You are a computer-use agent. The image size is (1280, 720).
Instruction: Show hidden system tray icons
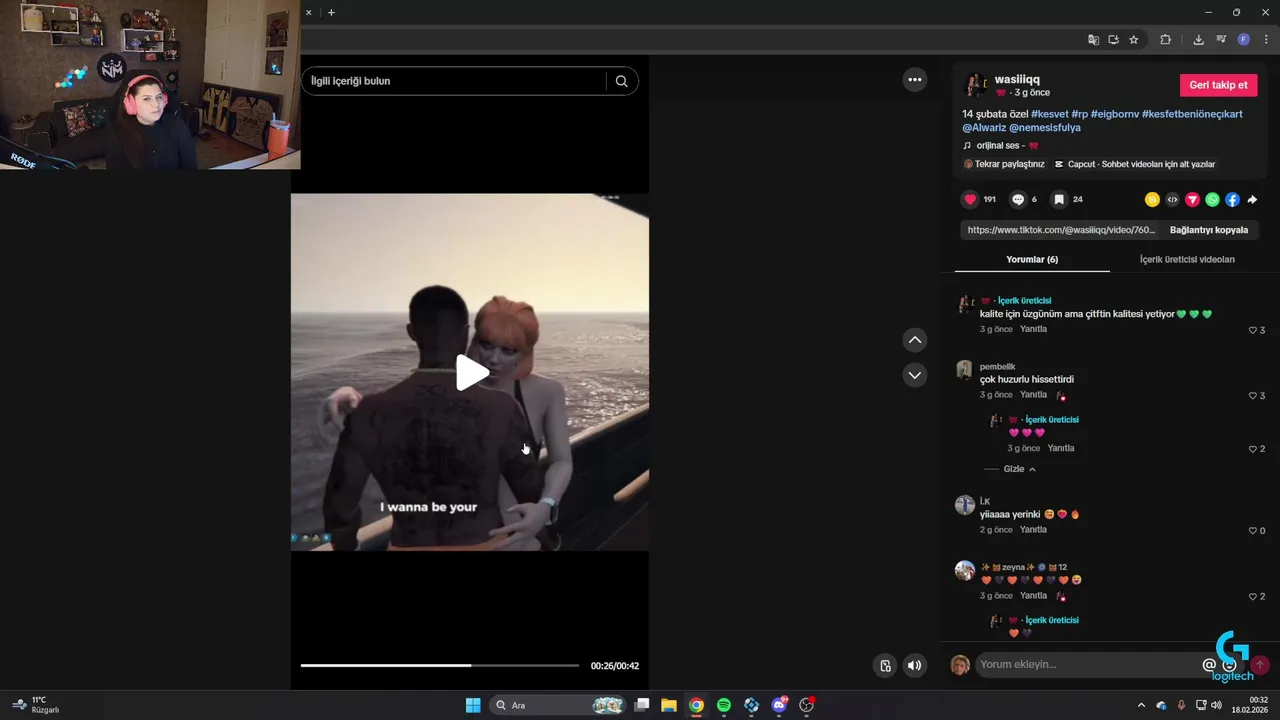[x=1141, y=705]
